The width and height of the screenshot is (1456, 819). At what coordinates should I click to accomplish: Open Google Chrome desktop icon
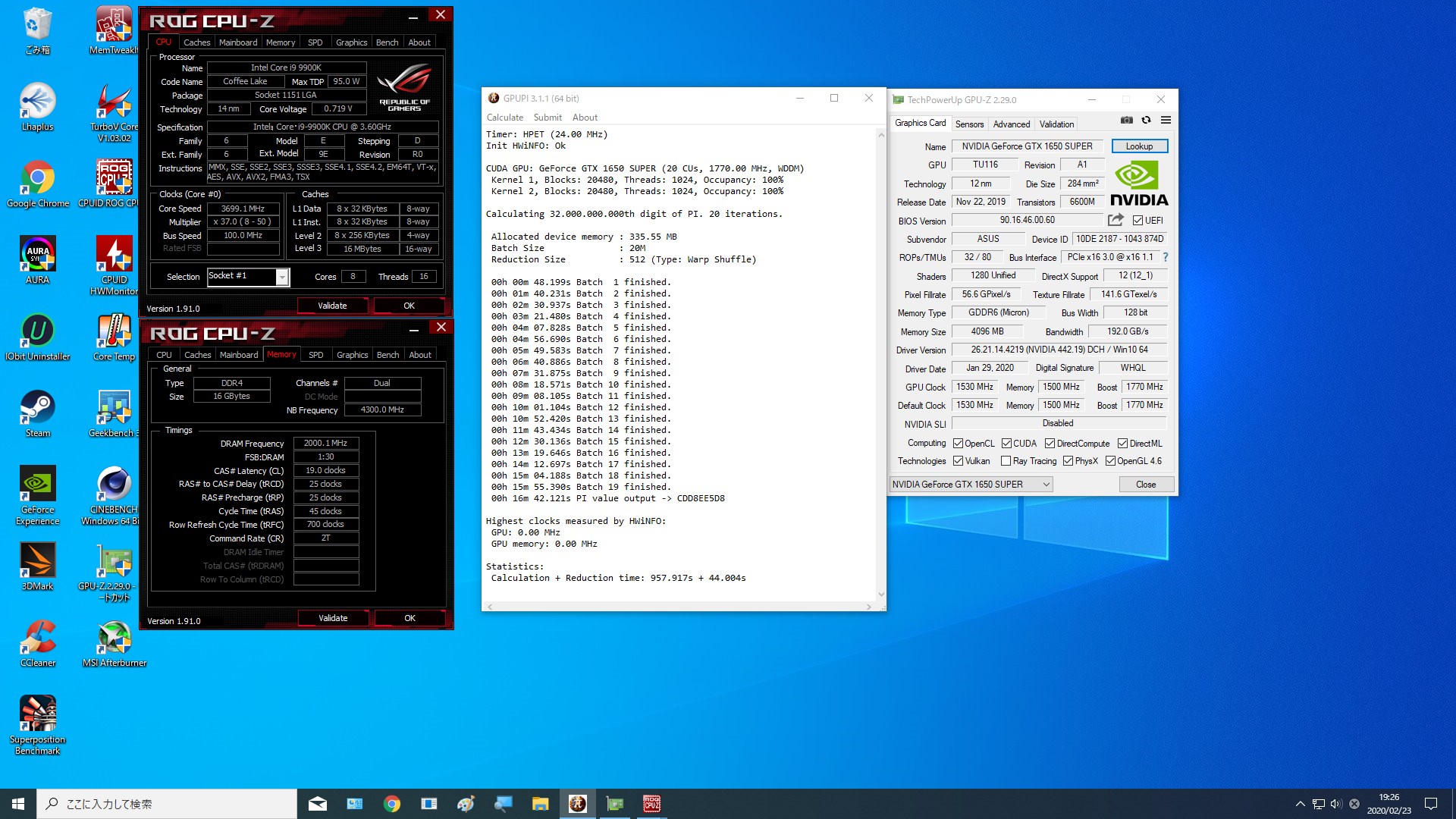pyautogui.click(x=37, y=184)
